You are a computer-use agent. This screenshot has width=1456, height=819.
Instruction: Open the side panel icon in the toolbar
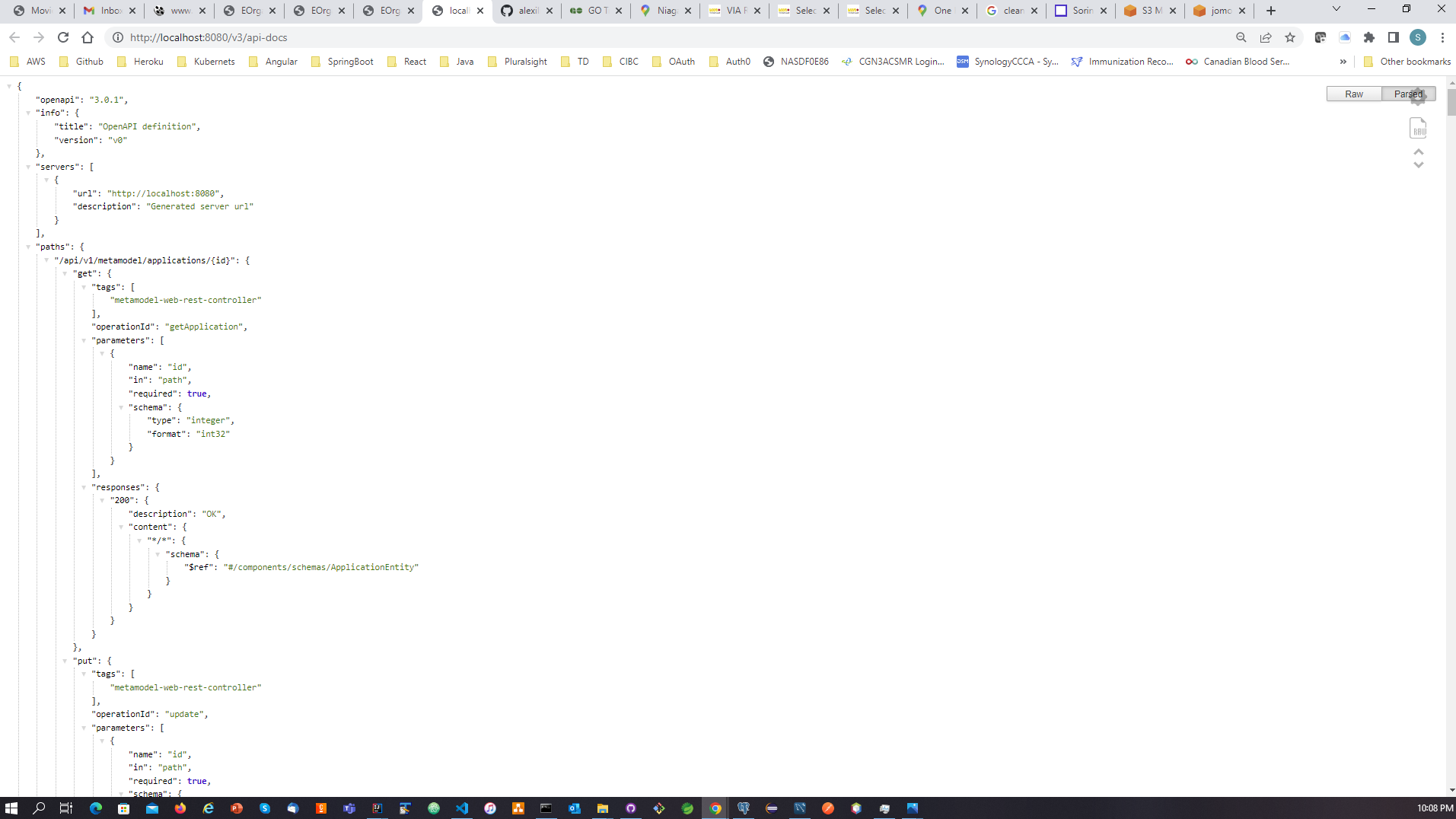(1394, 37)
